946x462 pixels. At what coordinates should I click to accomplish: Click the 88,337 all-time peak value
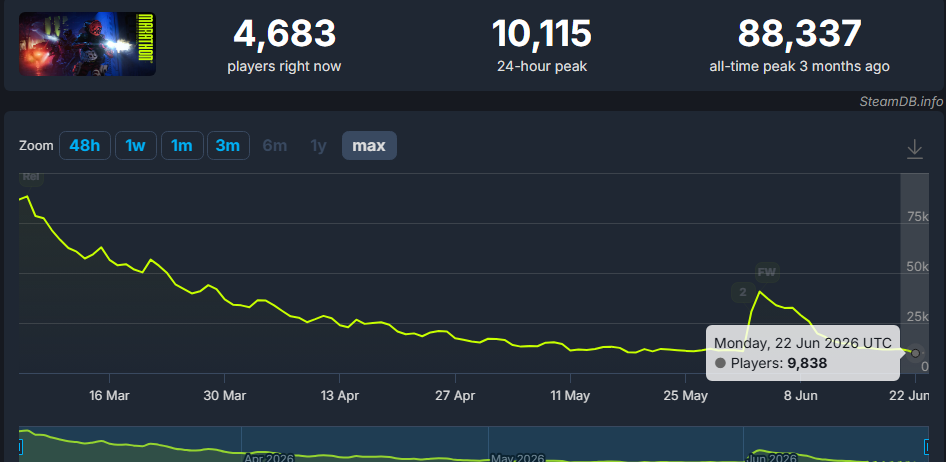799,34
